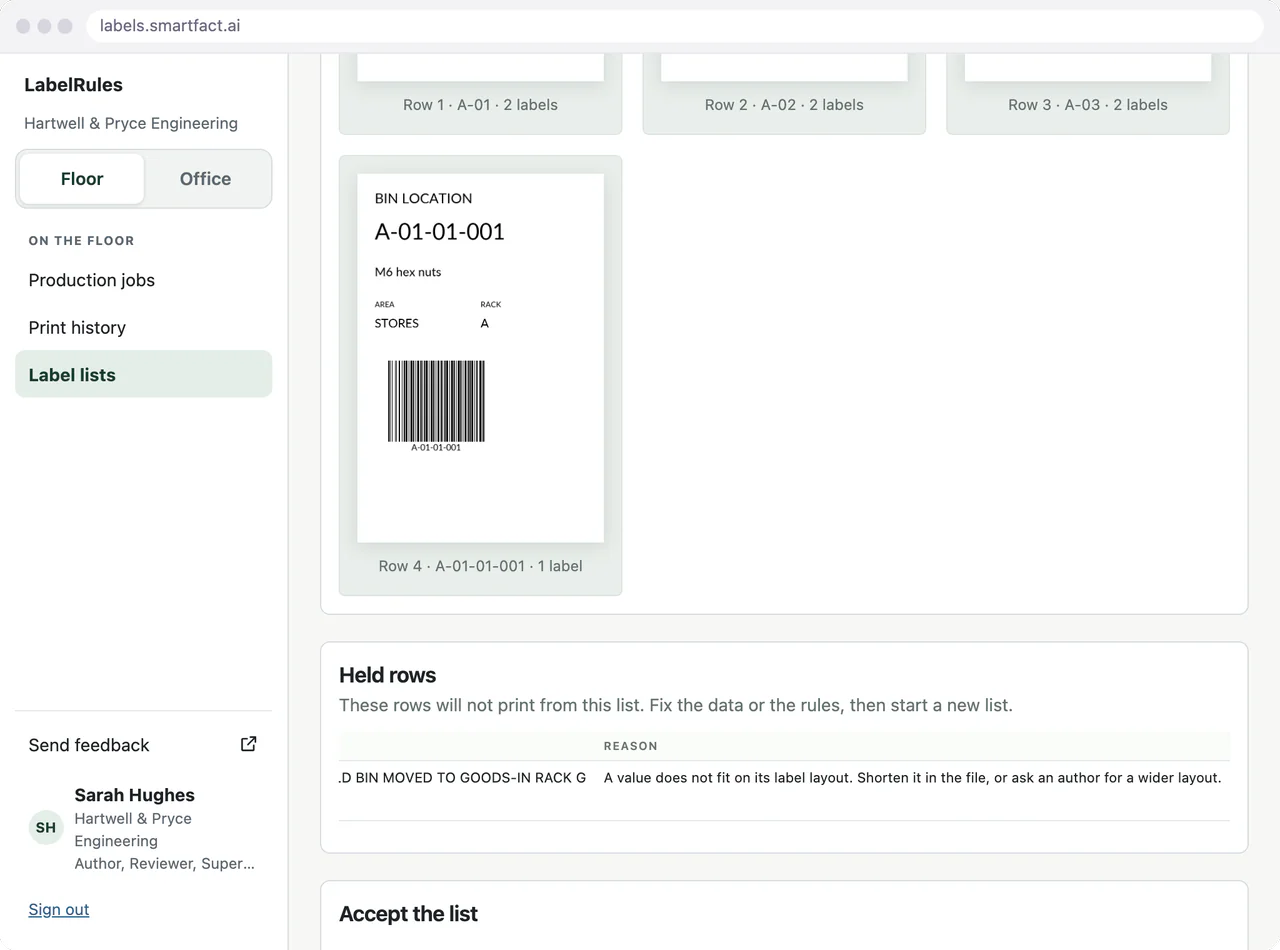Screen dimensions: 1280x950
Task: Click the M6 hex nuts description on the label
Action: pos(408,272)
